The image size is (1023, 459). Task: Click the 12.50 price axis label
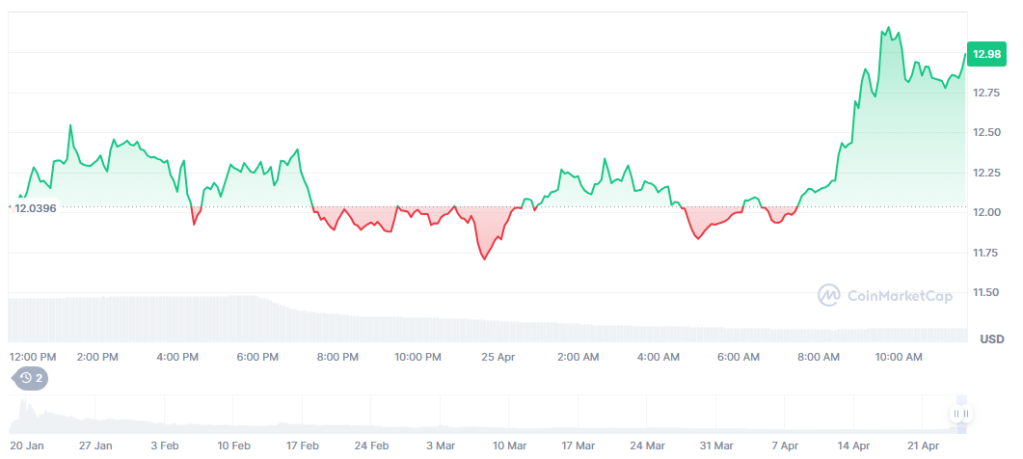point(986,133)
